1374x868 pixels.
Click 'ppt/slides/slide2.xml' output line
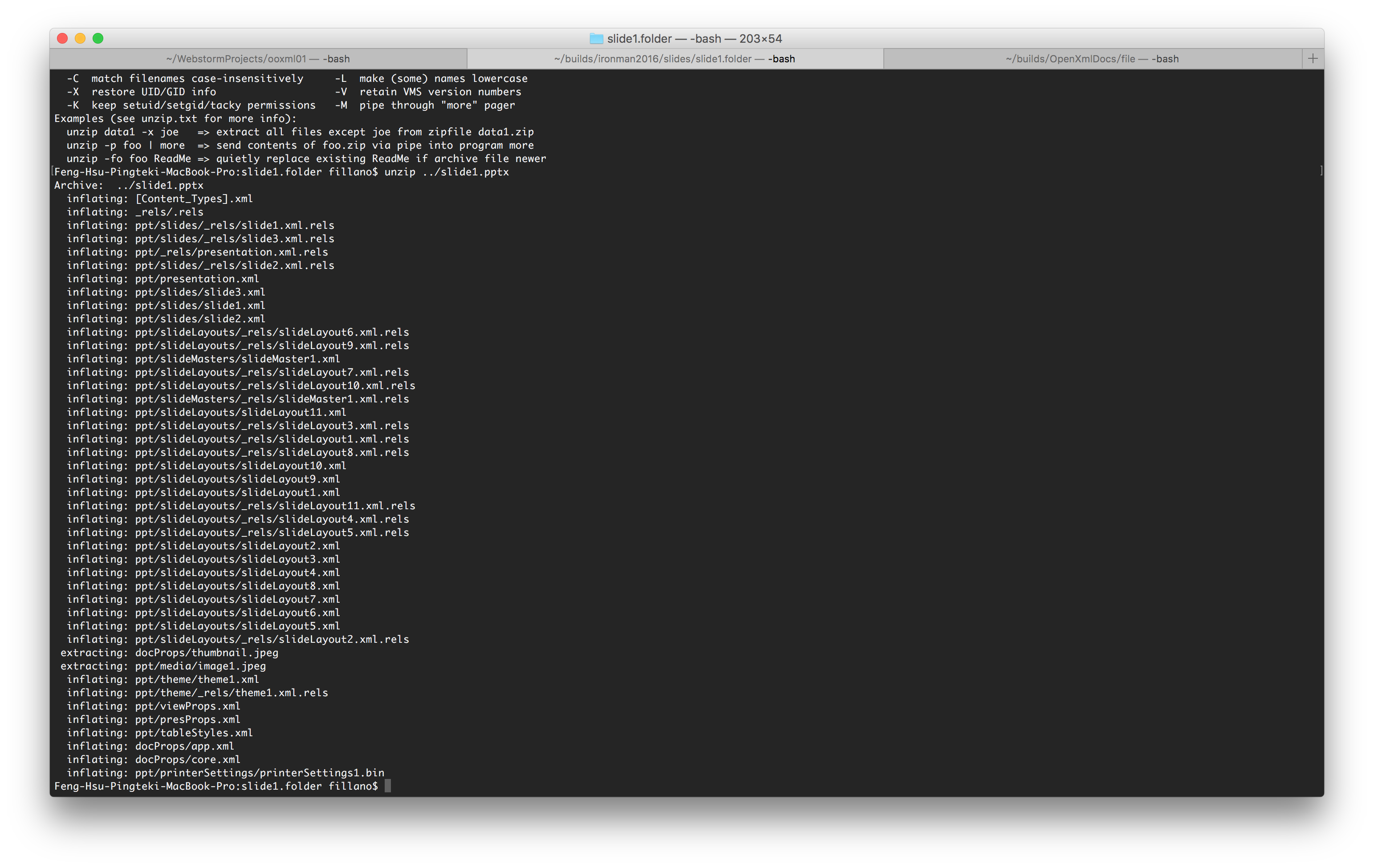[x=166, y=319]
